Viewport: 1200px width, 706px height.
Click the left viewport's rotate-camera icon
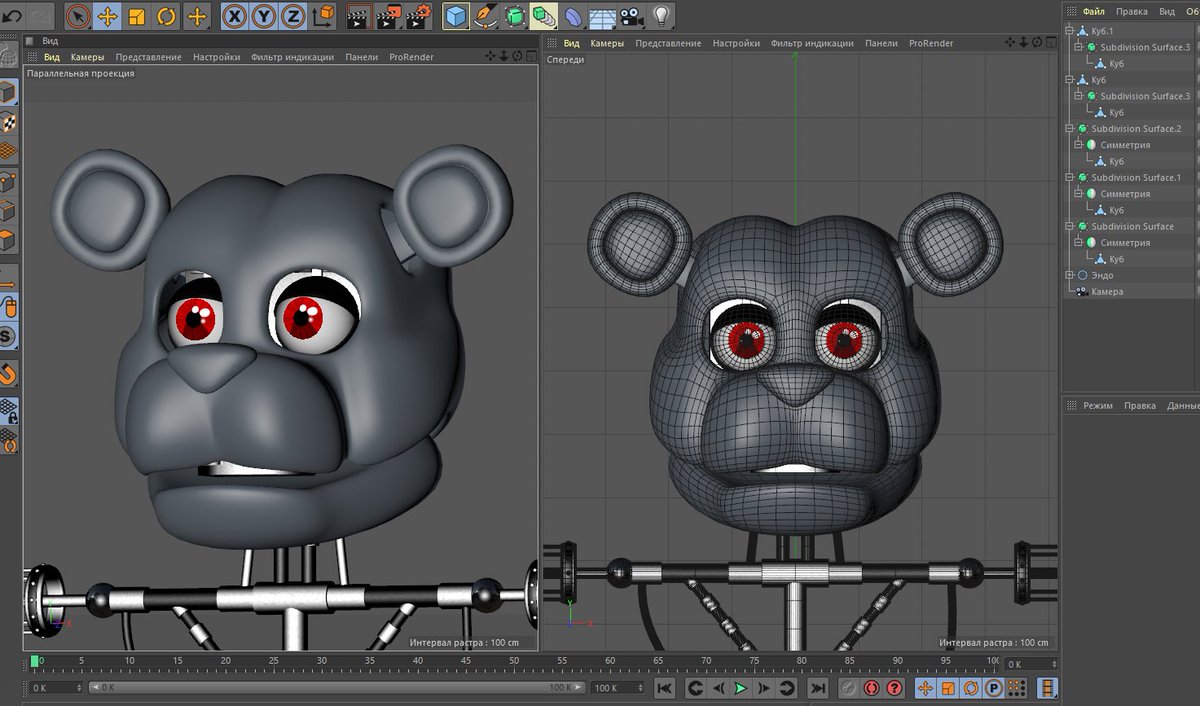pyautogui.click(x=517, y=57)
